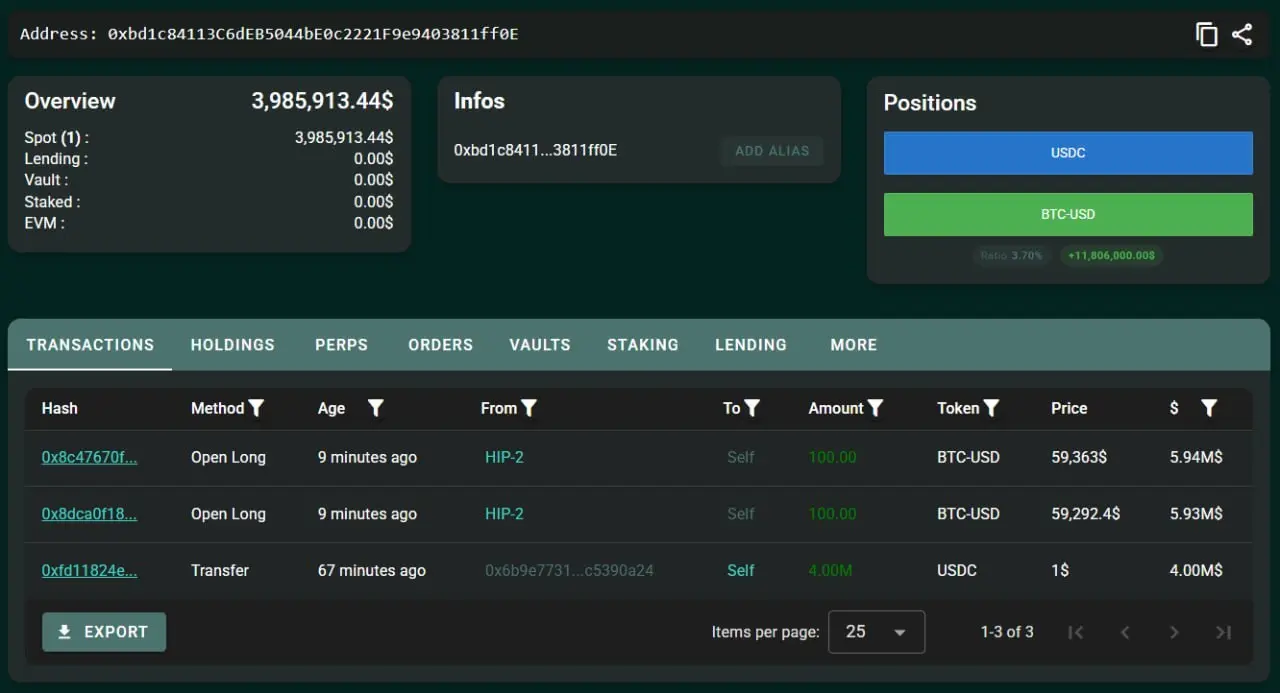Click the share icon beside the address
The image size is (1280, 693).
coord(1242,34)
